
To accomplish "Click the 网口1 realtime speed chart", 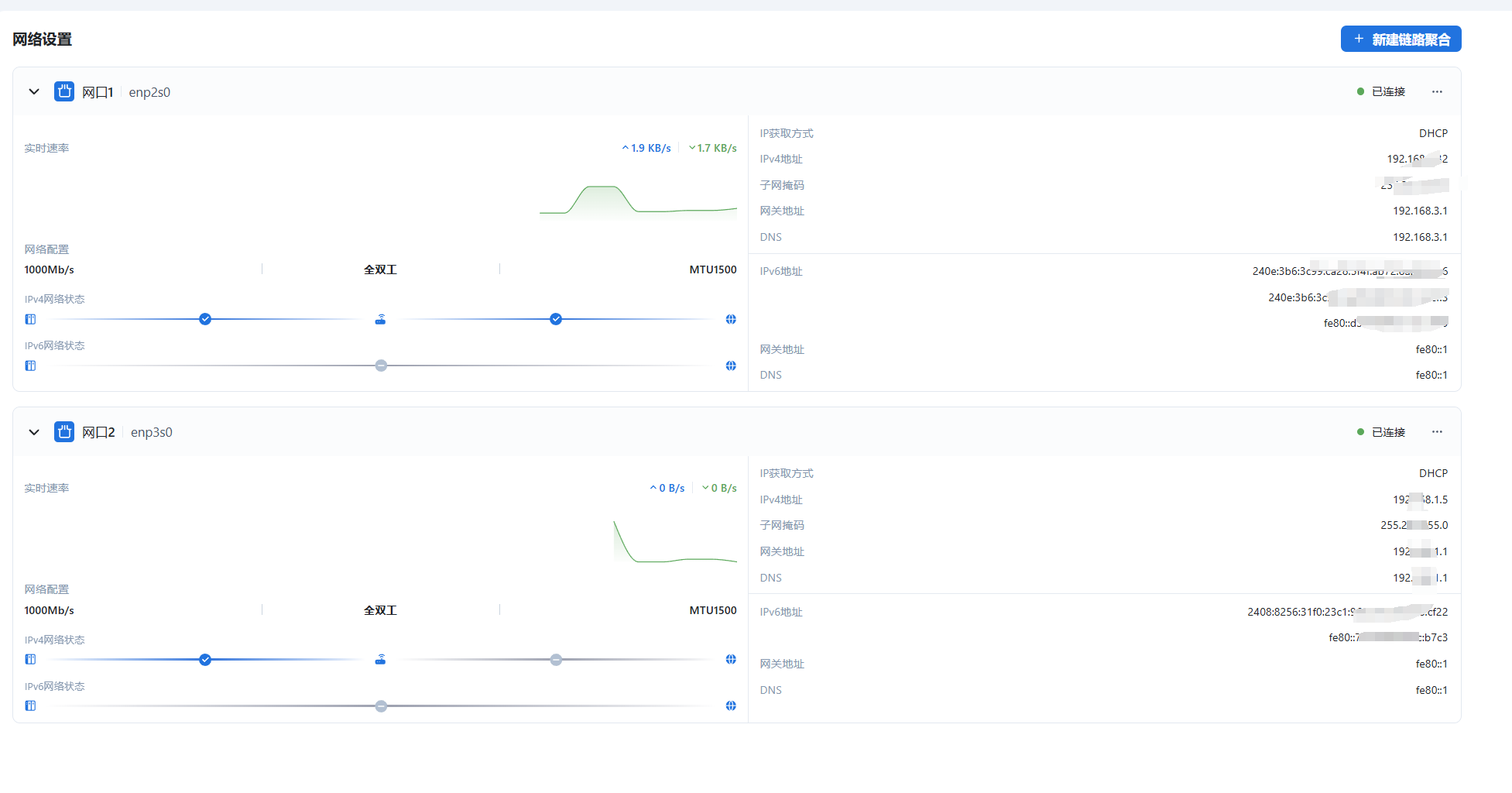I will 638,201.
